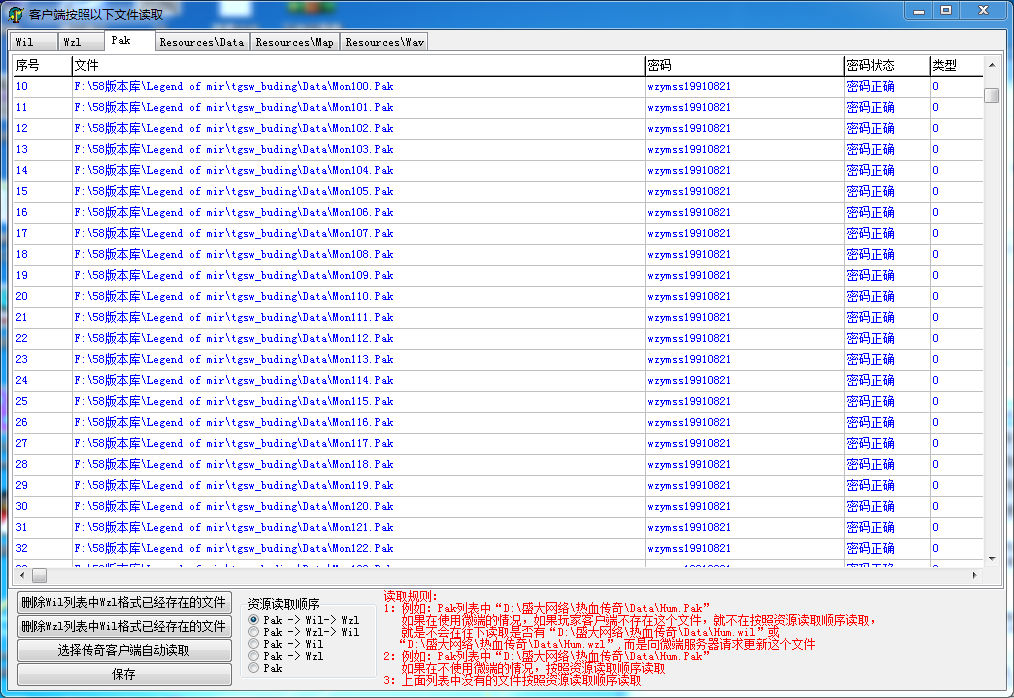Image resolution: width=1014 pixels, height=698 pixels.
Task: Click the 类型 column header
Action: pyautogui.click(x=956, y=65)
